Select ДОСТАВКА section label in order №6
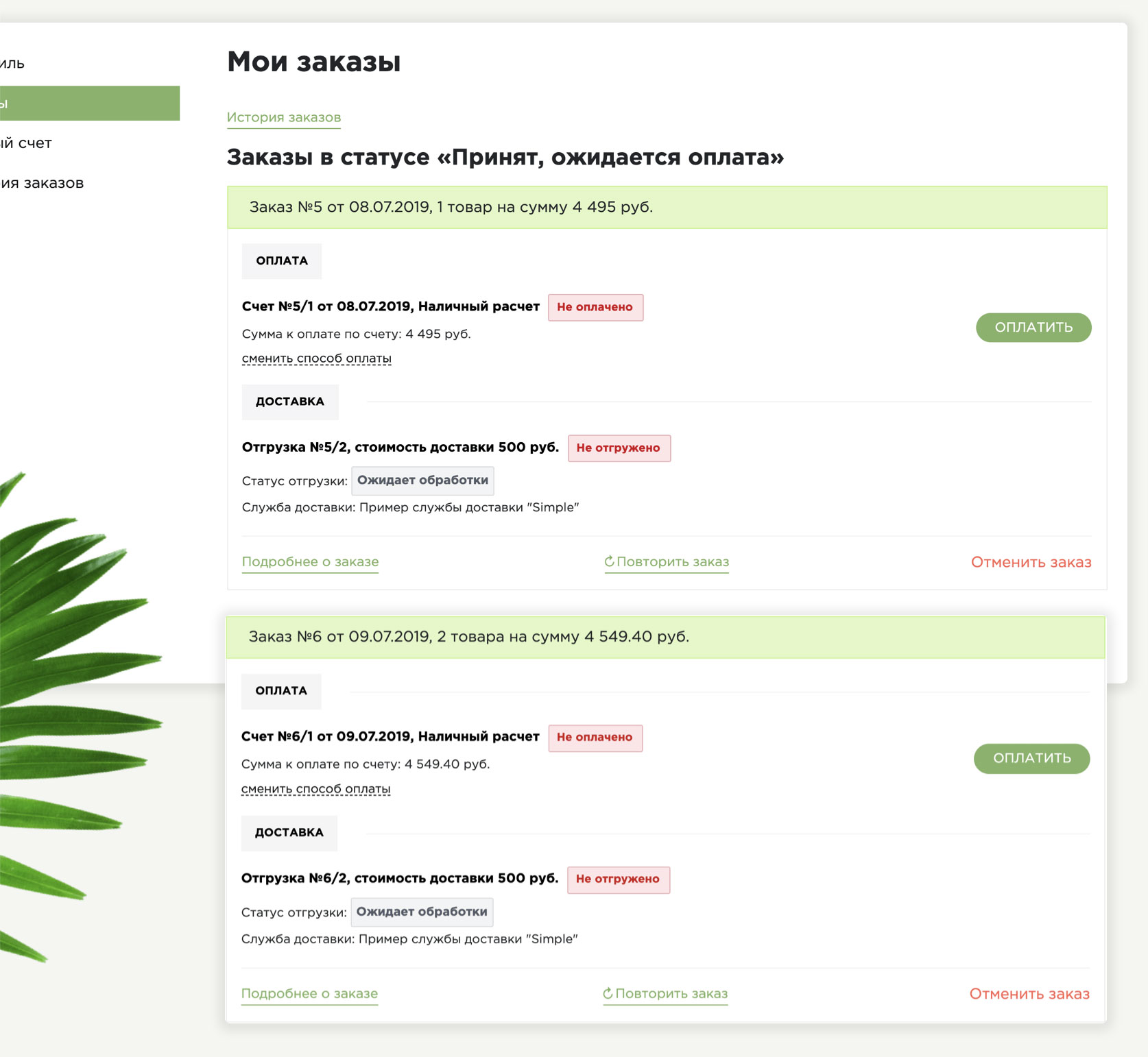The width and height of the screenshot is (1148, 1057). coord(289,833)
